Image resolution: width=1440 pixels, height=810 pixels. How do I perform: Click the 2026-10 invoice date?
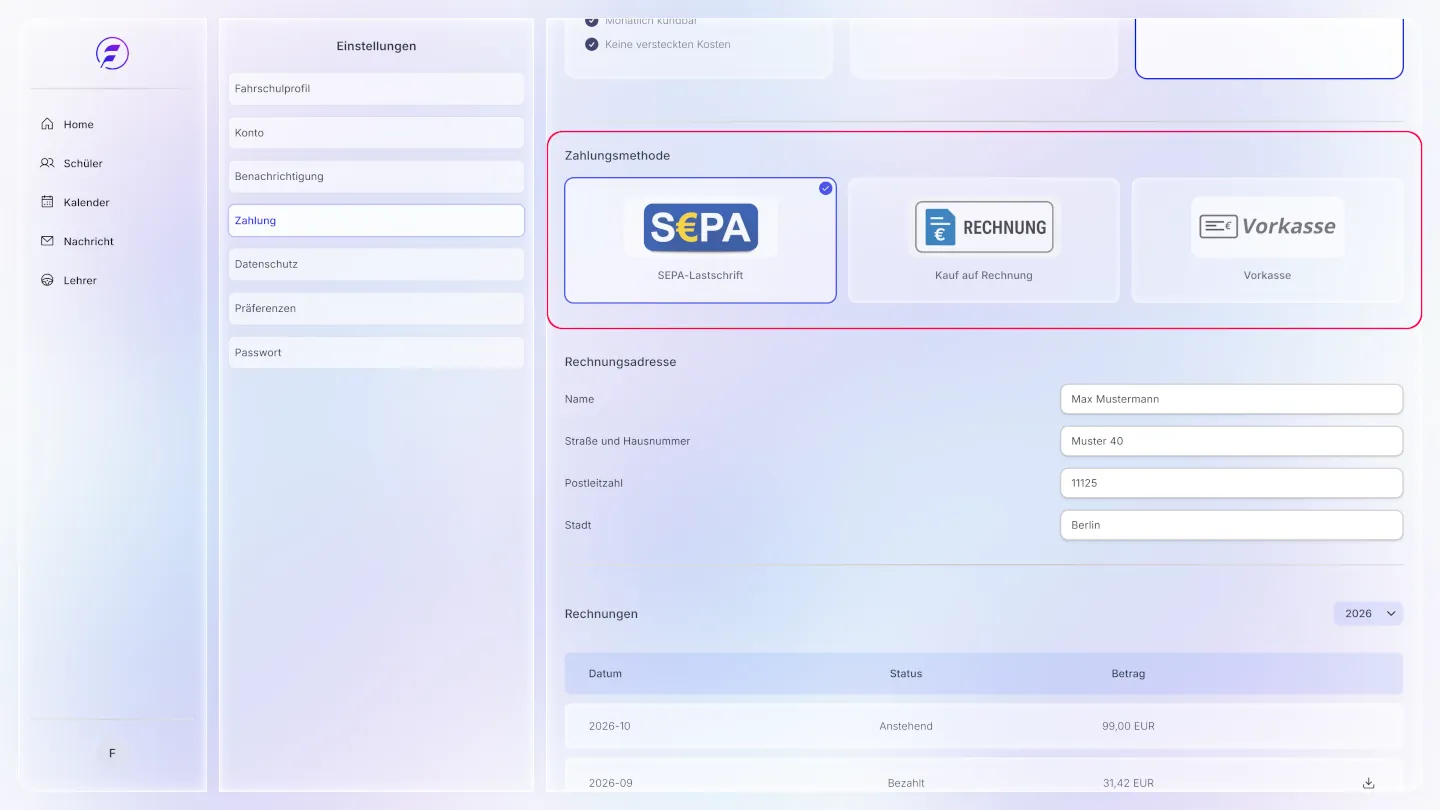(610, 726)
